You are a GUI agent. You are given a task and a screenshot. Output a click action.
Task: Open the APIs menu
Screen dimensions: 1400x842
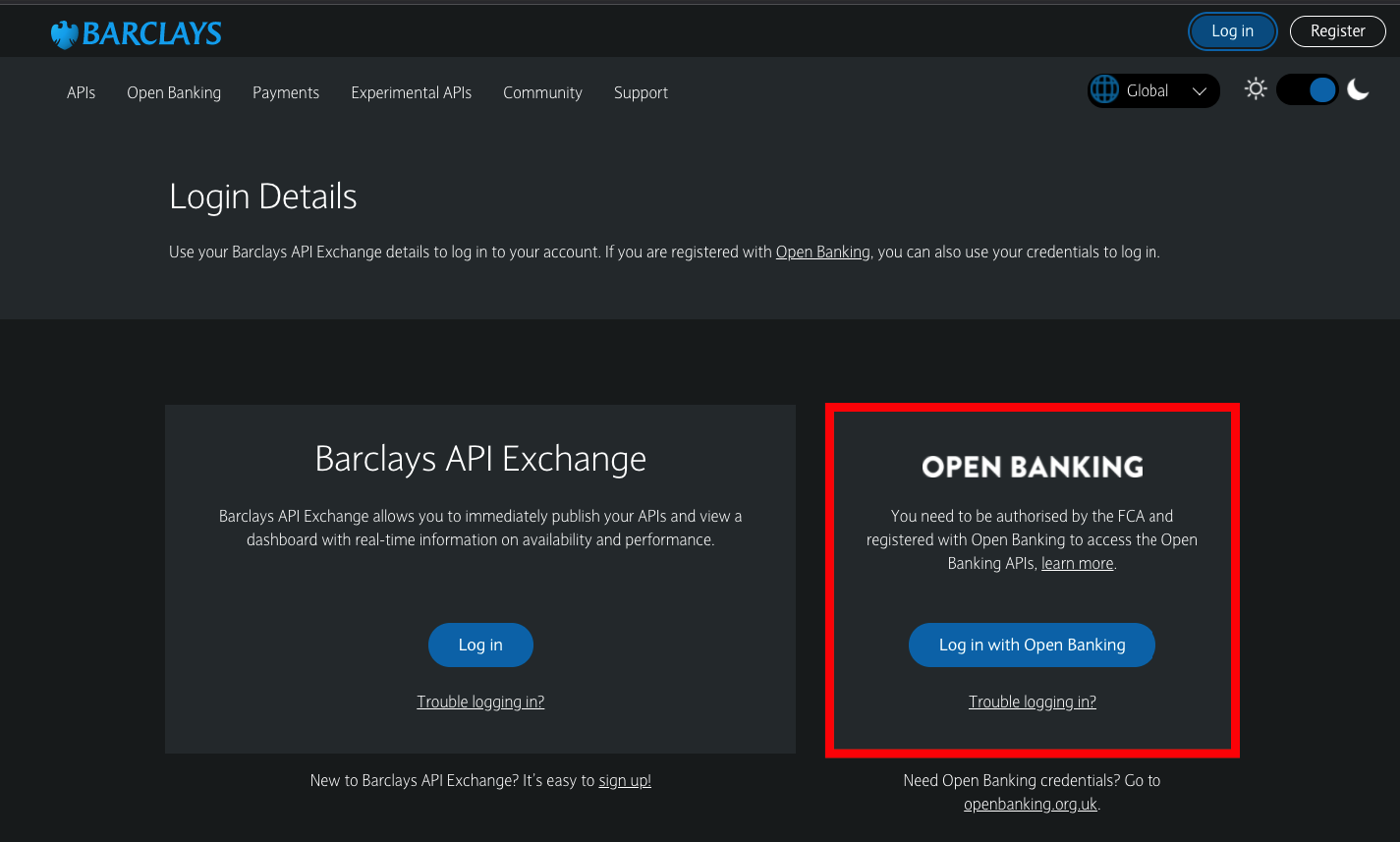pyautogui.click(x=82, y=92)
